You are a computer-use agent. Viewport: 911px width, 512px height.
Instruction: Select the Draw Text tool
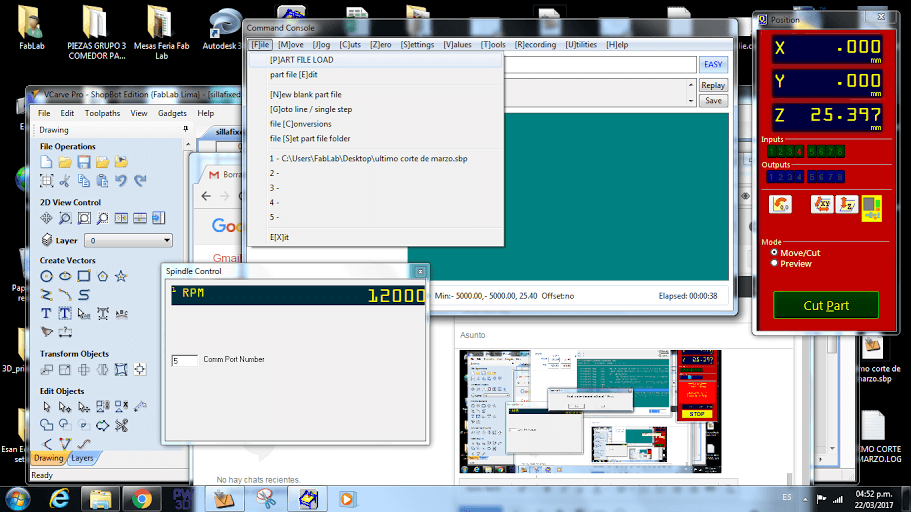(46, 313)
